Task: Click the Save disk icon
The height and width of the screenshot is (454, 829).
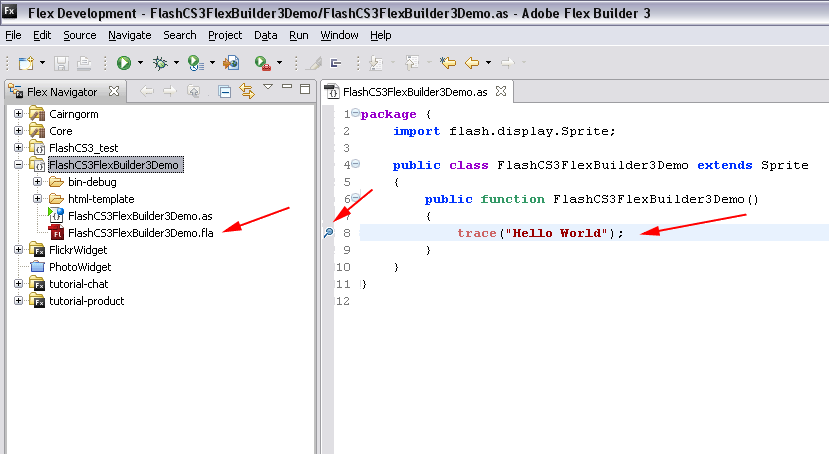Action: click(x=61, y=63)
